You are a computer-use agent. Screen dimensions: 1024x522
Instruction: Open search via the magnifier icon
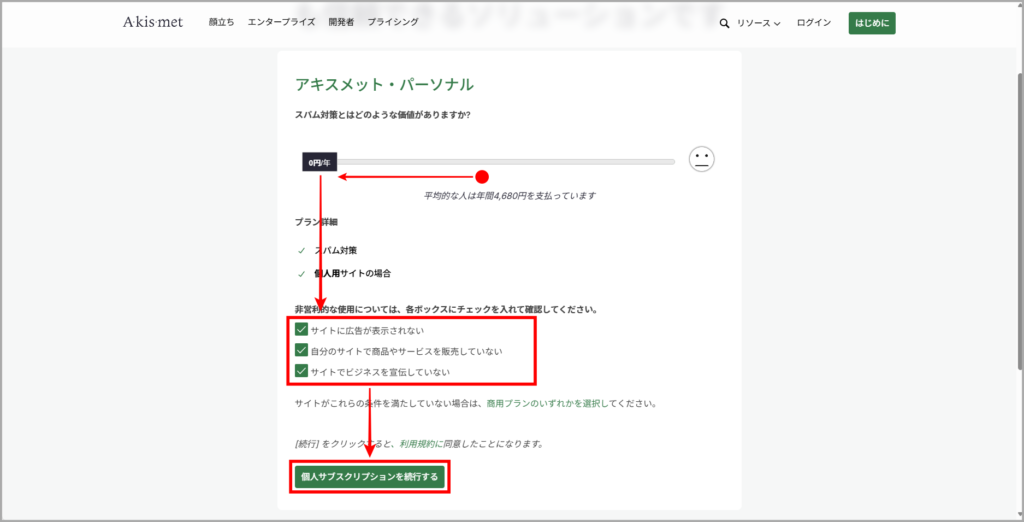pyautogui.click(x=724, y=23)
